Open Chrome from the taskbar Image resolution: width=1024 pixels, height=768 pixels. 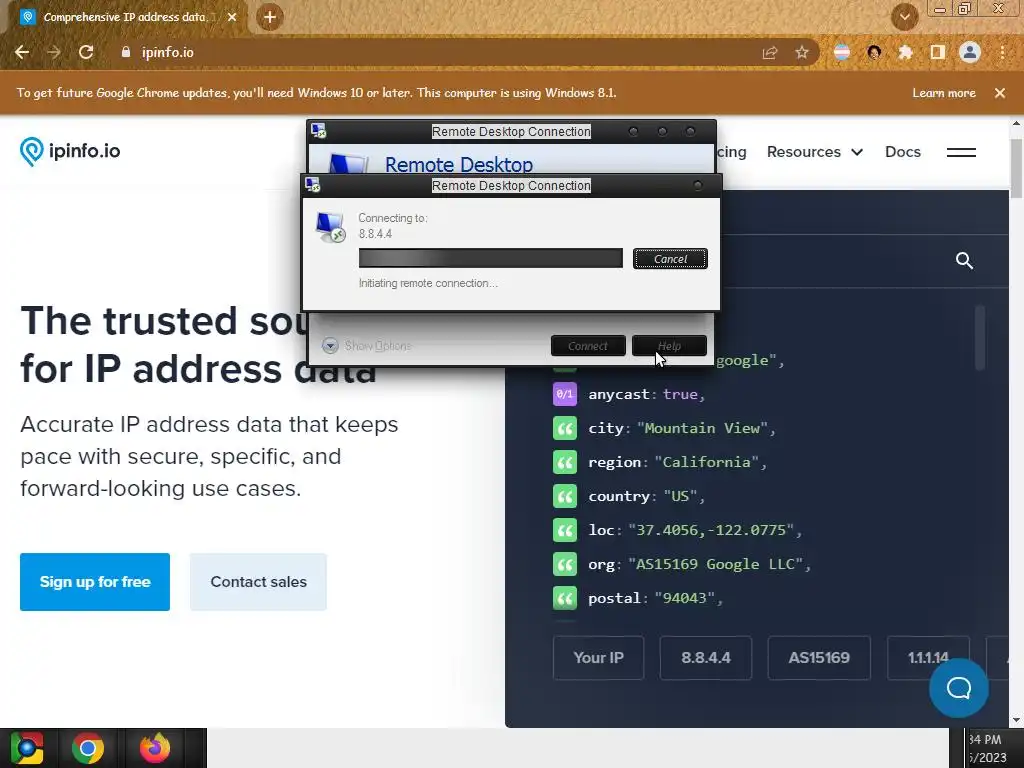coord(88,748)
